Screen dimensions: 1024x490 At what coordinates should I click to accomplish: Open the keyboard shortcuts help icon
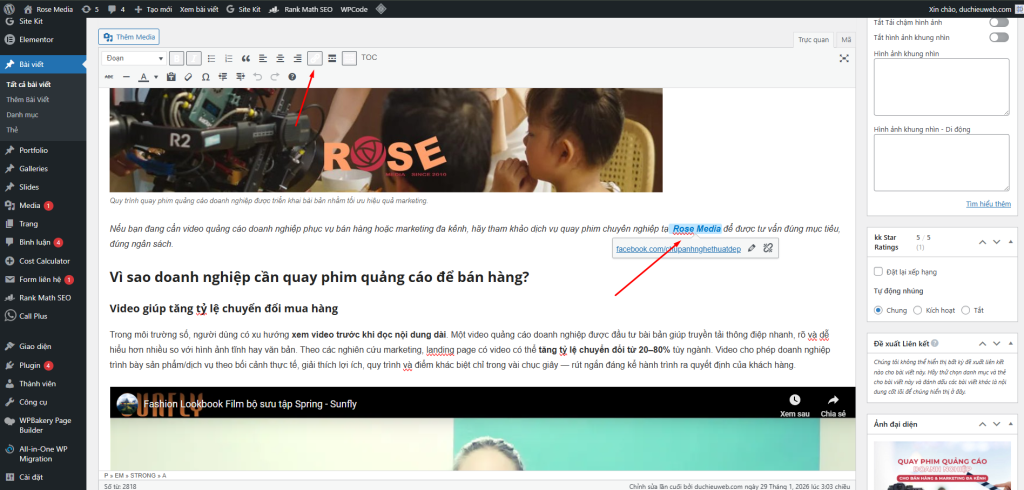pyautogui.click(x=292, y=76)
